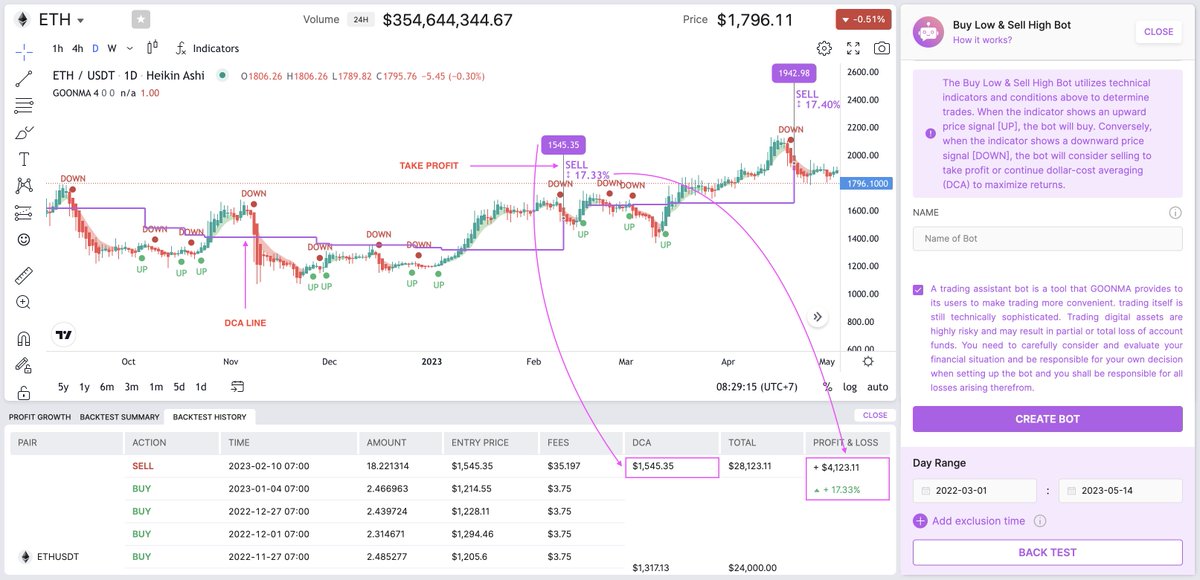Open the go-to-date calendar icon
Image resolution: width=1200 pixels, height=580 pixels.
[238, 386]
